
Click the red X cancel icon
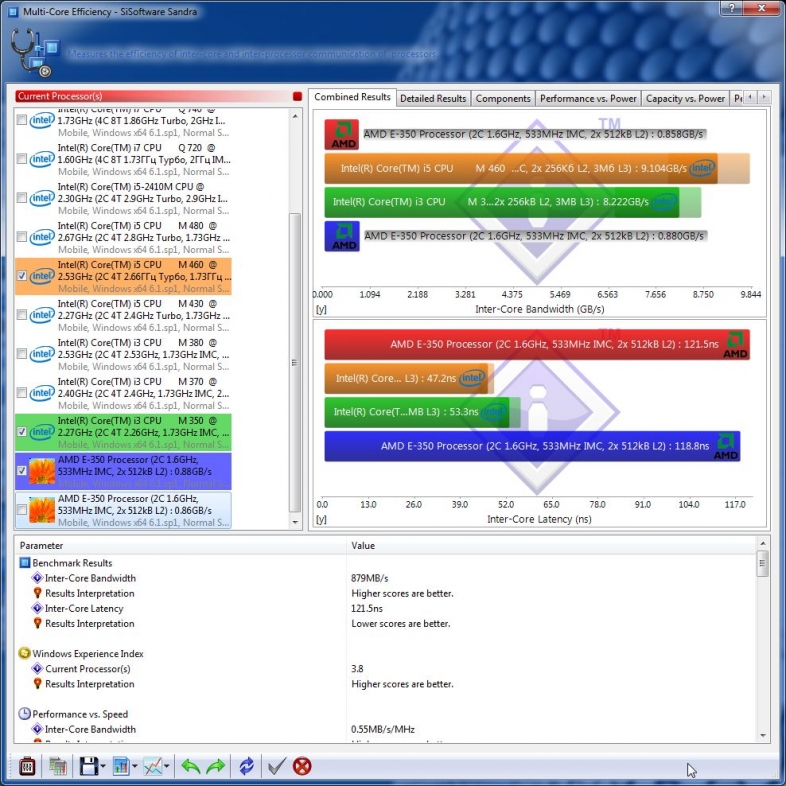302,766
